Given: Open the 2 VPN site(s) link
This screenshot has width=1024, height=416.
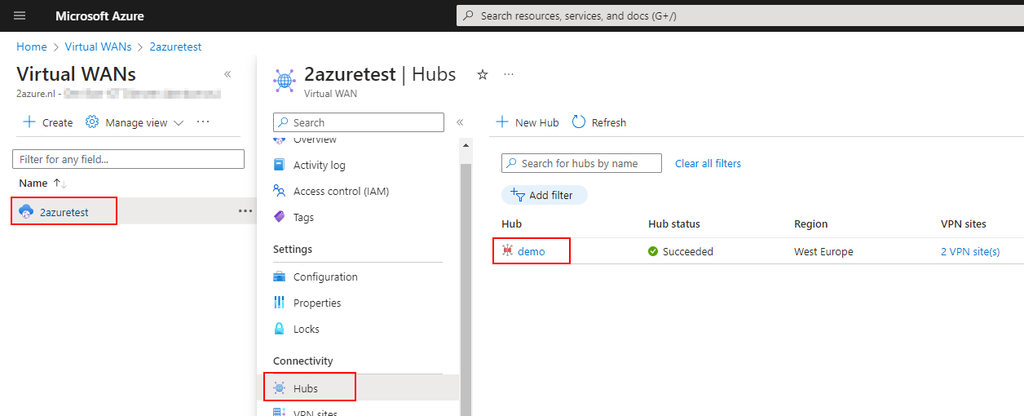Looking at the screenshot, I should (x=970, y=251).
